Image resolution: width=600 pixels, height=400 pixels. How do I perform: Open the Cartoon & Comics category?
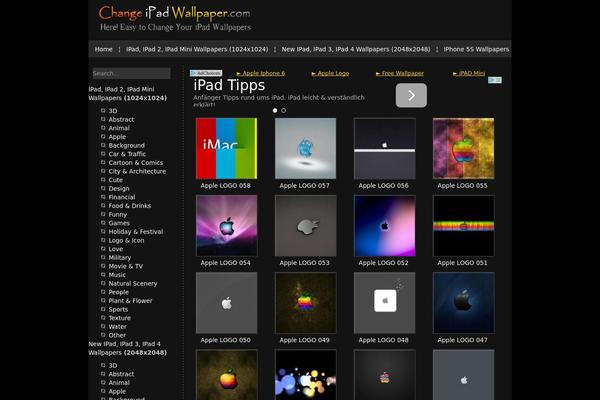tap(136, 163)
